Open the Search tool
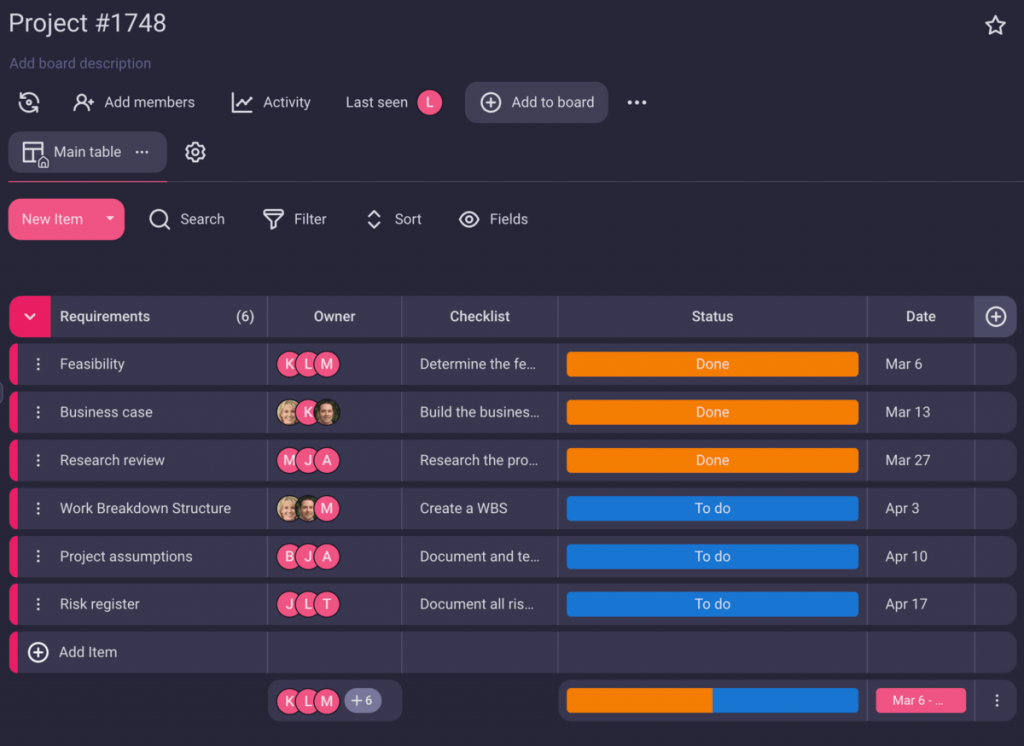The height and width of the screenshot is (746, 1024). coord(187,219)
